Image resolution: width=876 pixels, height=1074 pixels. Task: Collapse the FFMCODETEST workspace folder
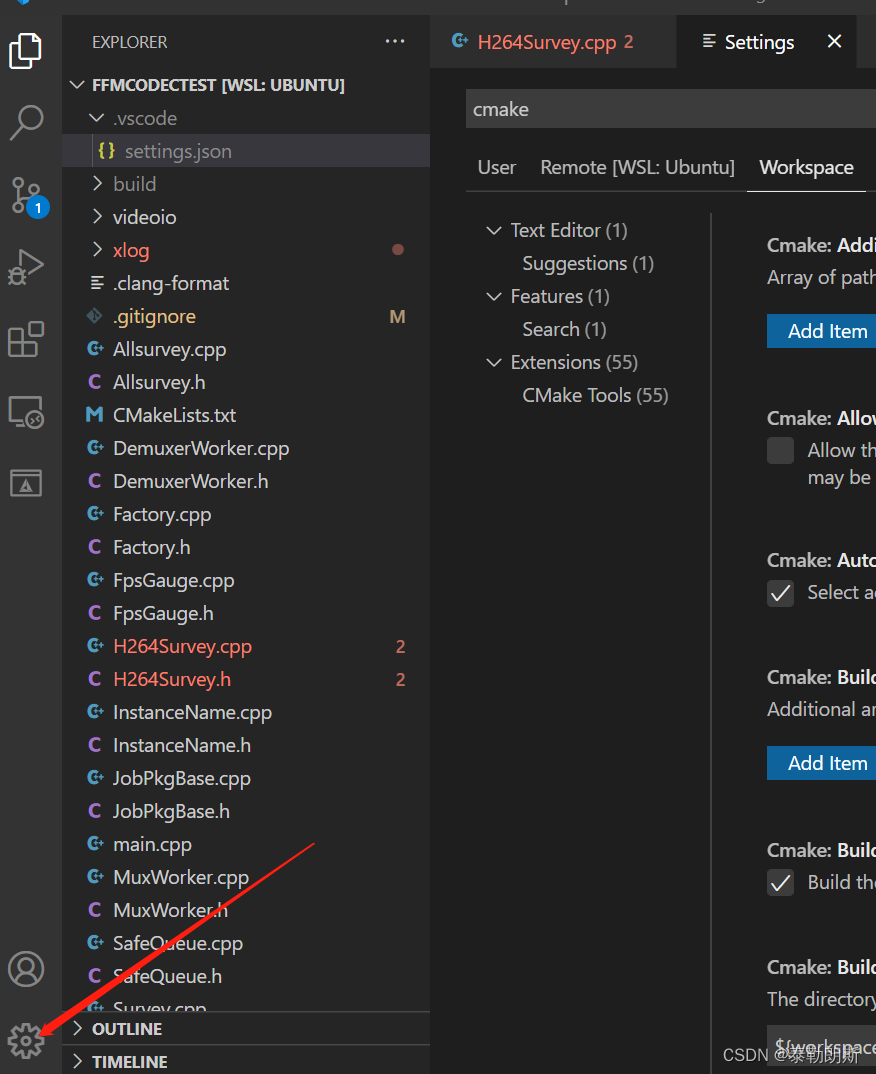[77, 84]
